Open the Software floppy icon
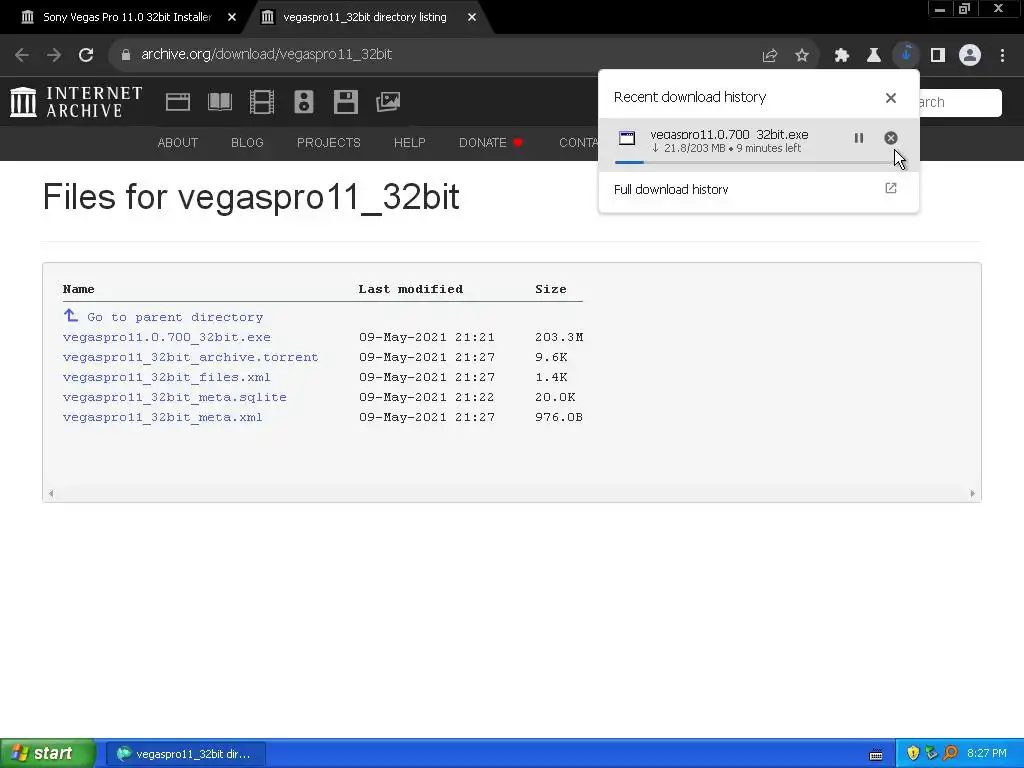 coord(345,102)
